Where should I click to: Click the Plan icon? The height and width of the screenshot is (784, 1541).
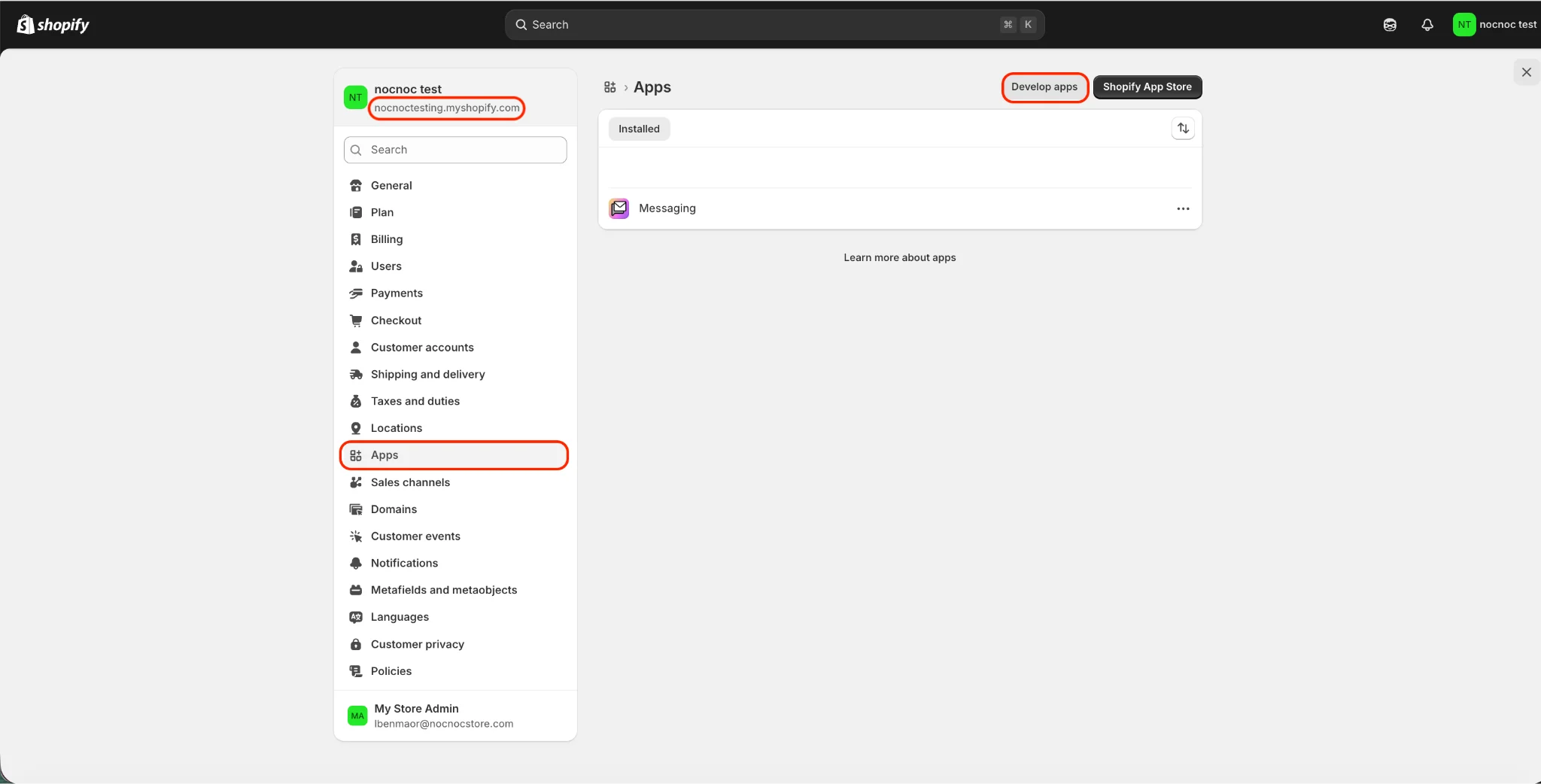pos(356,213)
